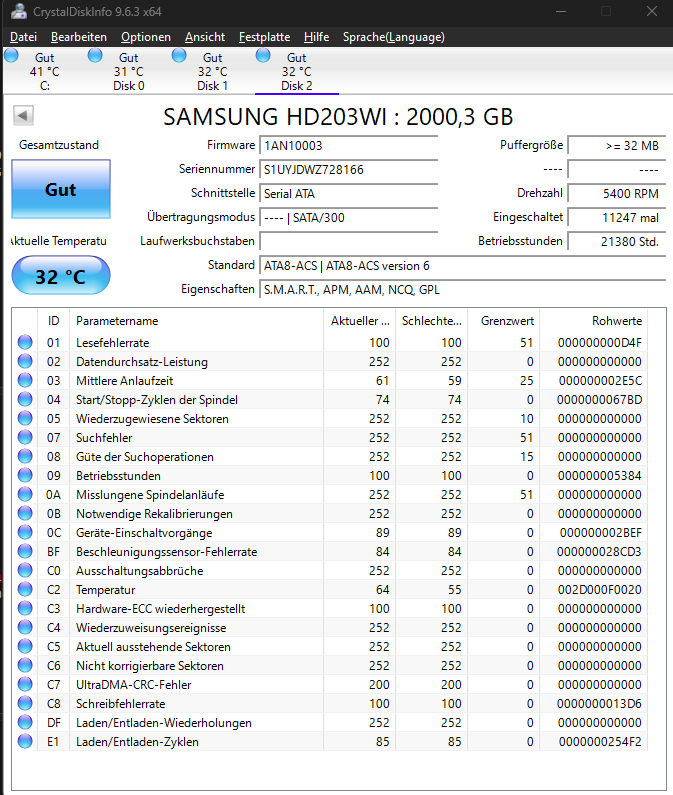Open the Hilfe menu
Image resolution: width=673 pixels, height=795 pixels.
[316, 37]
